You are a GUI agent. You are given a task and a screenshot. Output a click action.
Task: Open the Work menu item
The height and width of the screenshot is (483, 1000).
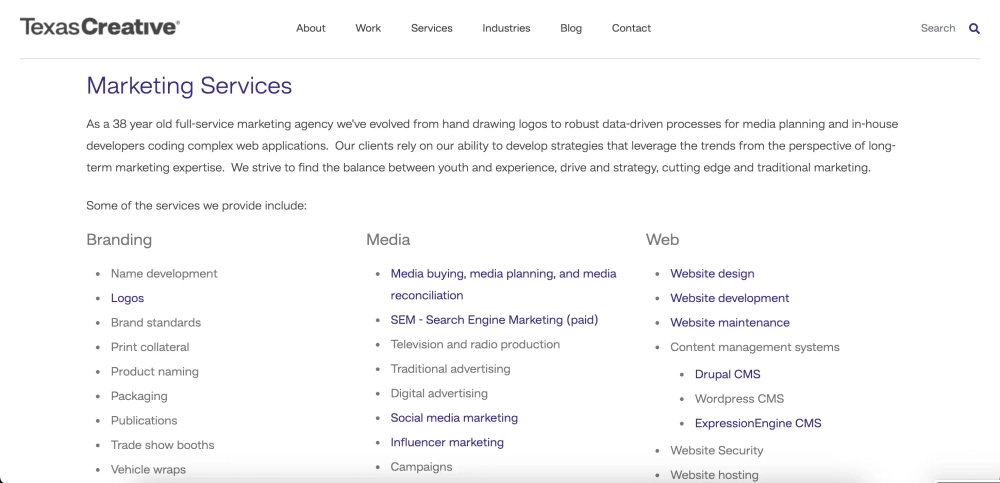pos(368,28)
